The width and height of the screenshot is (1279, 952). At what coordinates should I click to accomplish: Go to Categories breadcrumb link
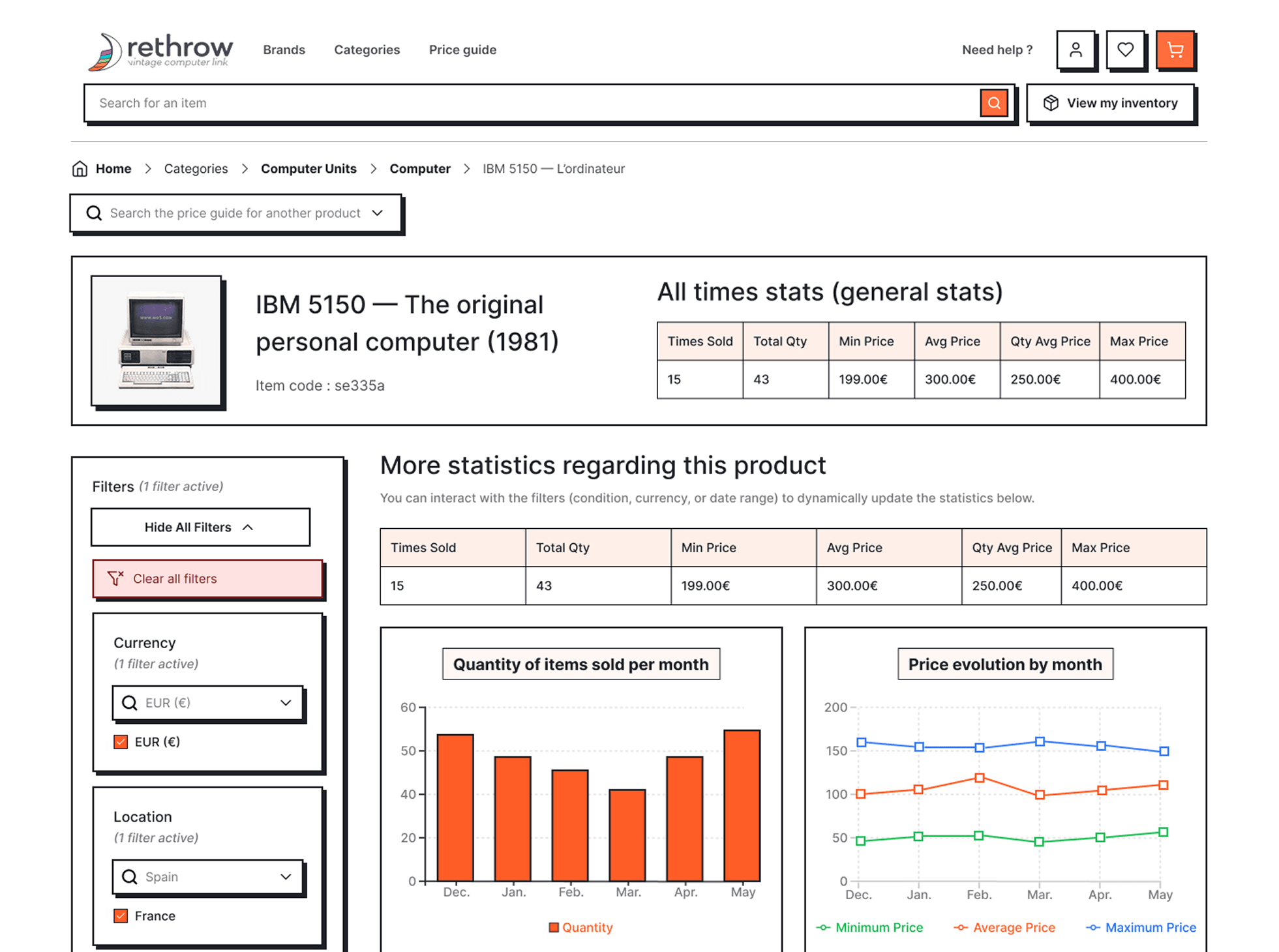196,169
